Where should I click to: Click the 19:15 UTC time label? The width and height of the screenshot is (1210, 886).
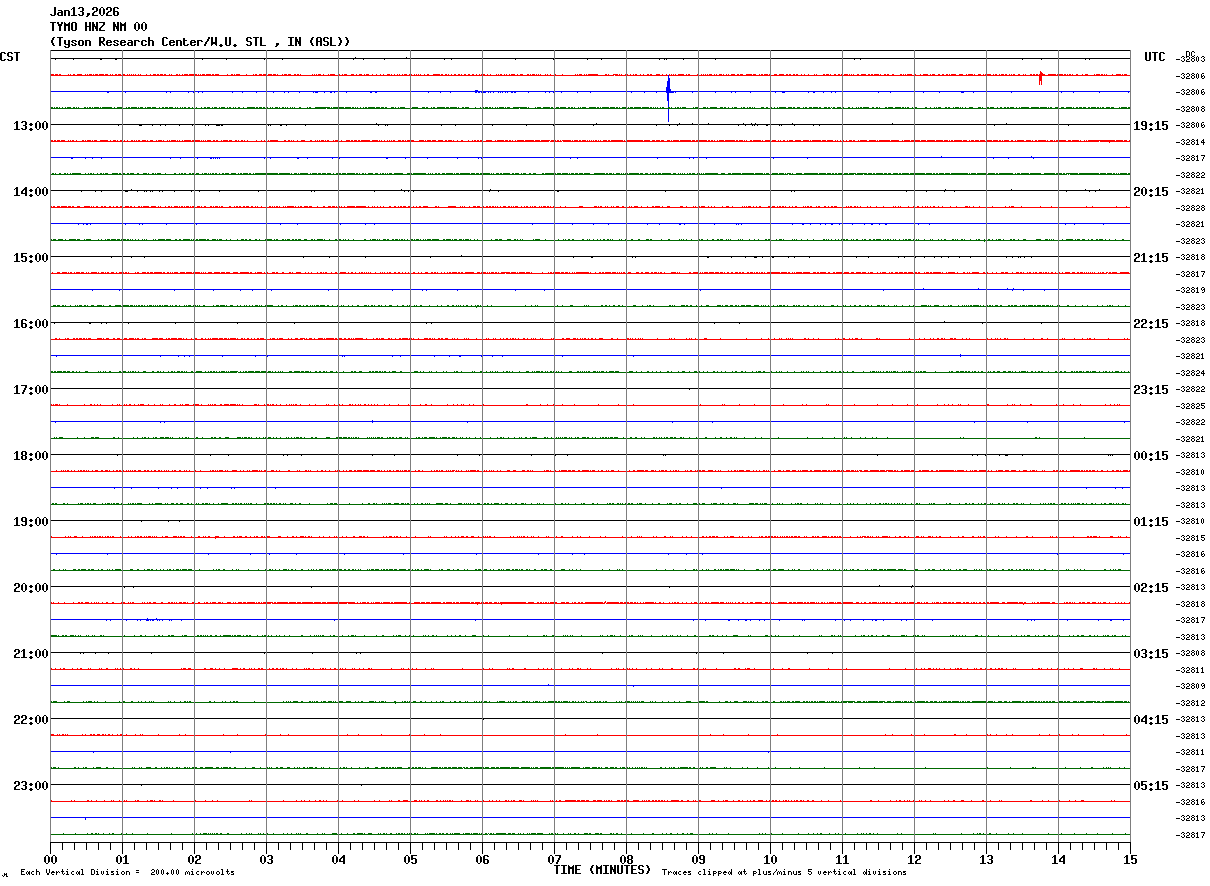[x=1152, y=125]
